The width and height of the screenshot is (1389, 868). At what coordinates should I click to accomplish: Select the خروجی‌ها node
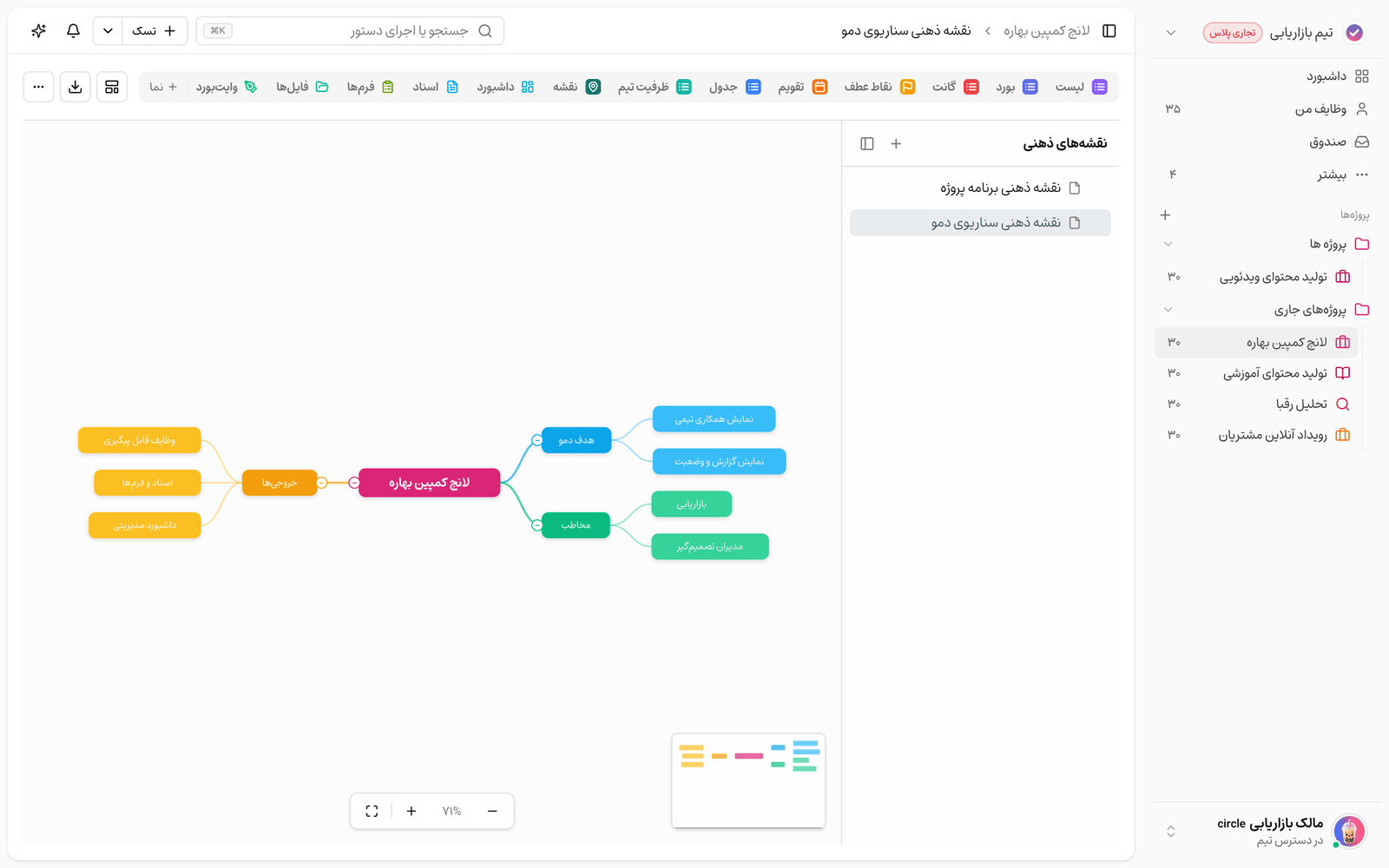280,483
